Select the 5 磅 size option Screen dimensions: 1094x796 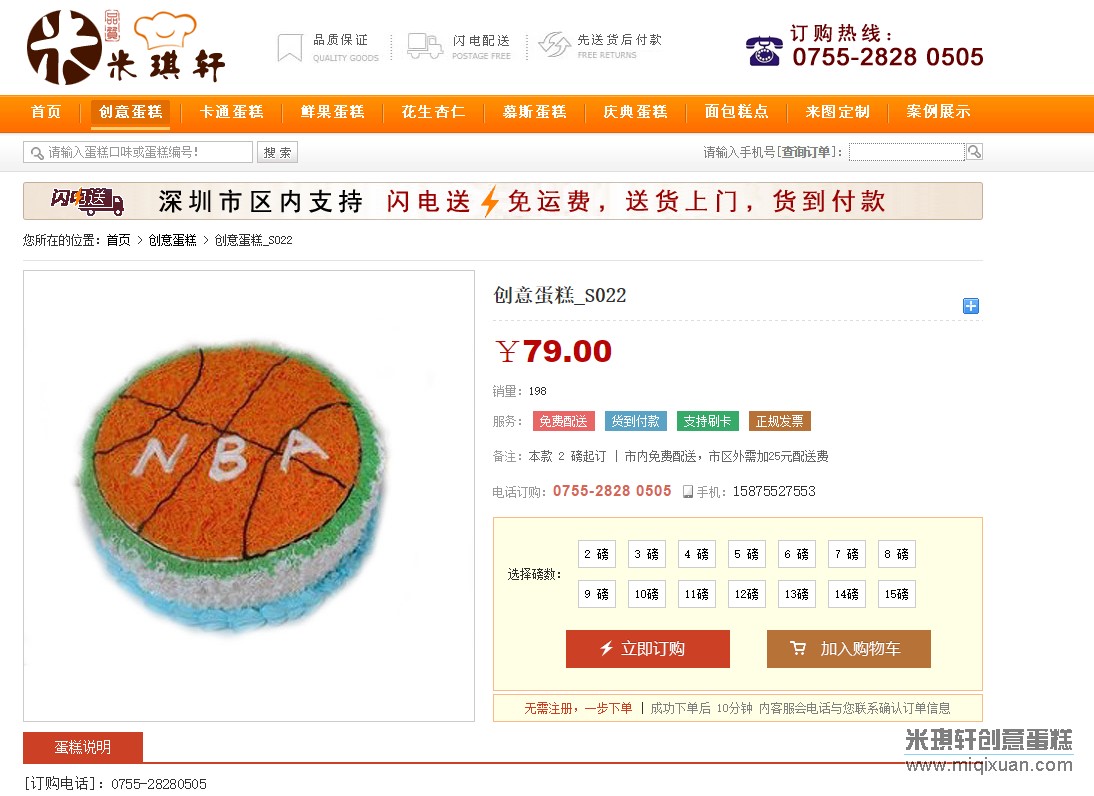747,554
